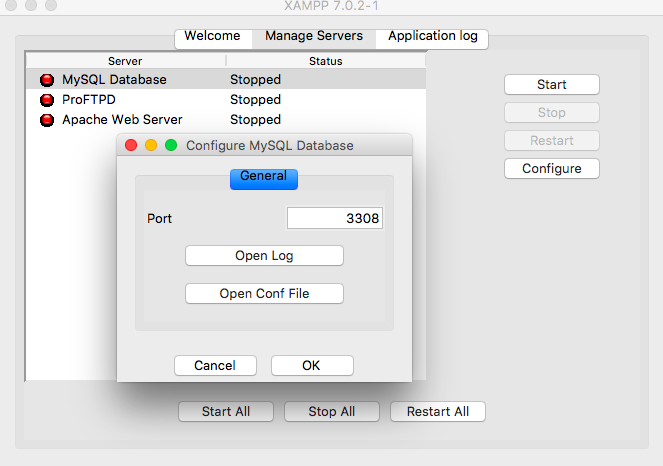
Task: Click the disabled Stop button
Action: coord(552,112)
